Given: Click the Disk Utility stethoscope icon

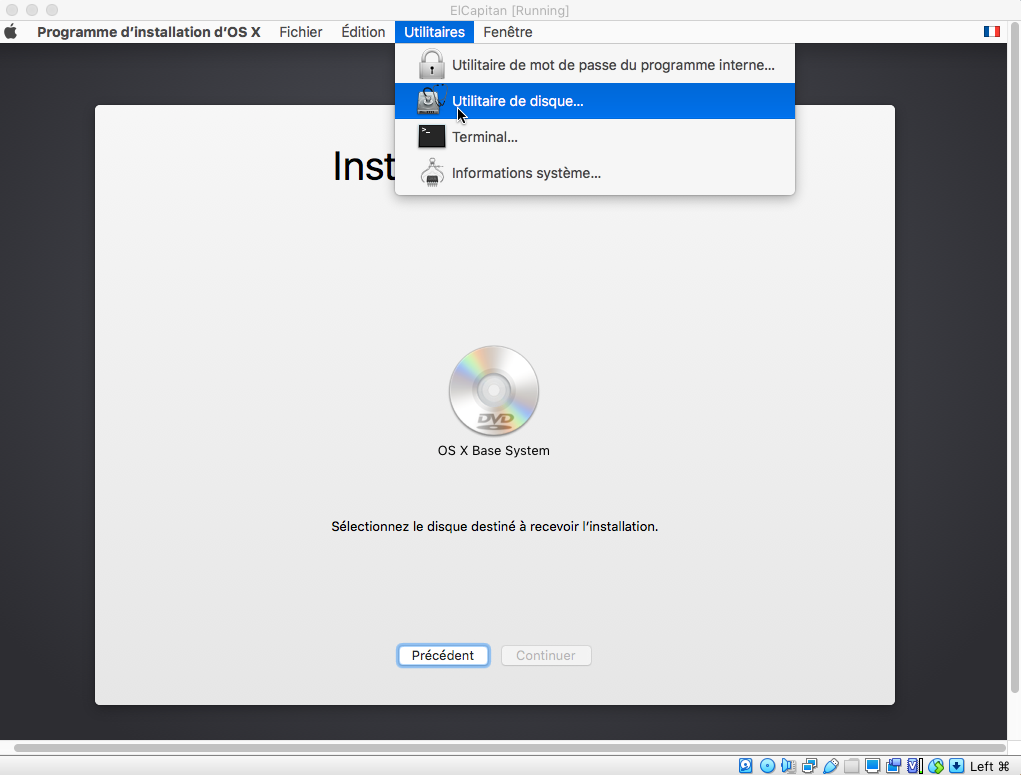Looking at the screenshot, I should [x=432, y=100].
